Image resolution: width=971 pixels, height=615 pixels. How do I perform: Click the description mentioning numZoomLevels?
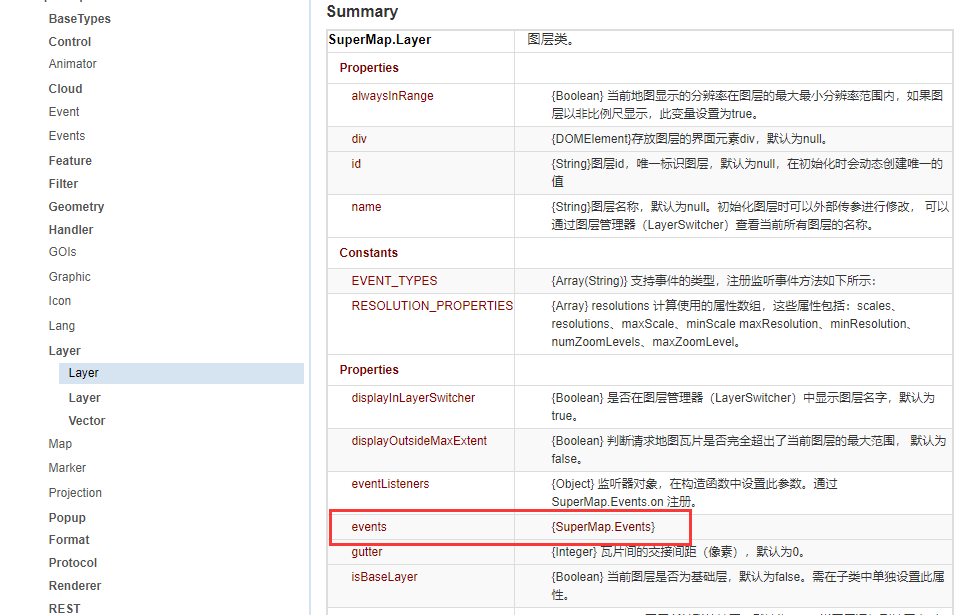coord(731,324)
